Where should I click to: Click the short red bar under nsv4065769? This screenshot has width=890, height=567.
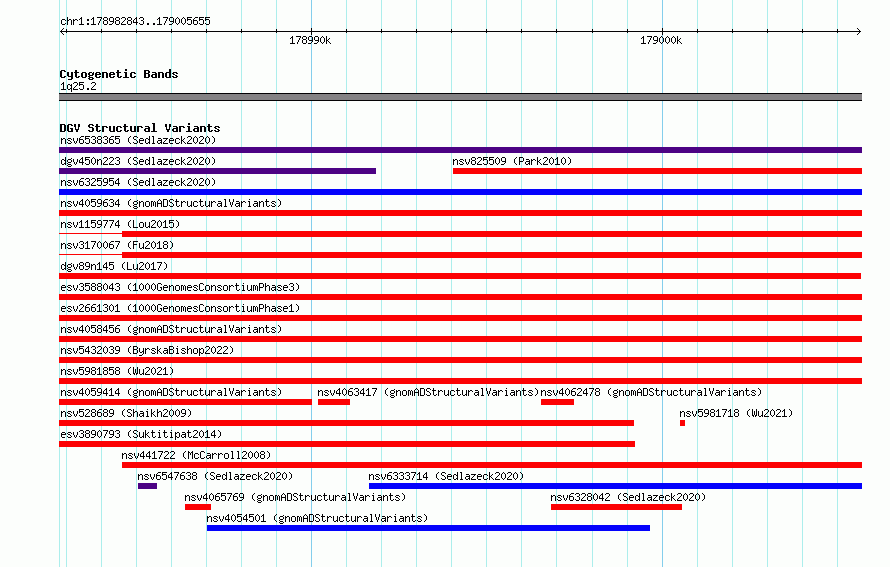198,507
